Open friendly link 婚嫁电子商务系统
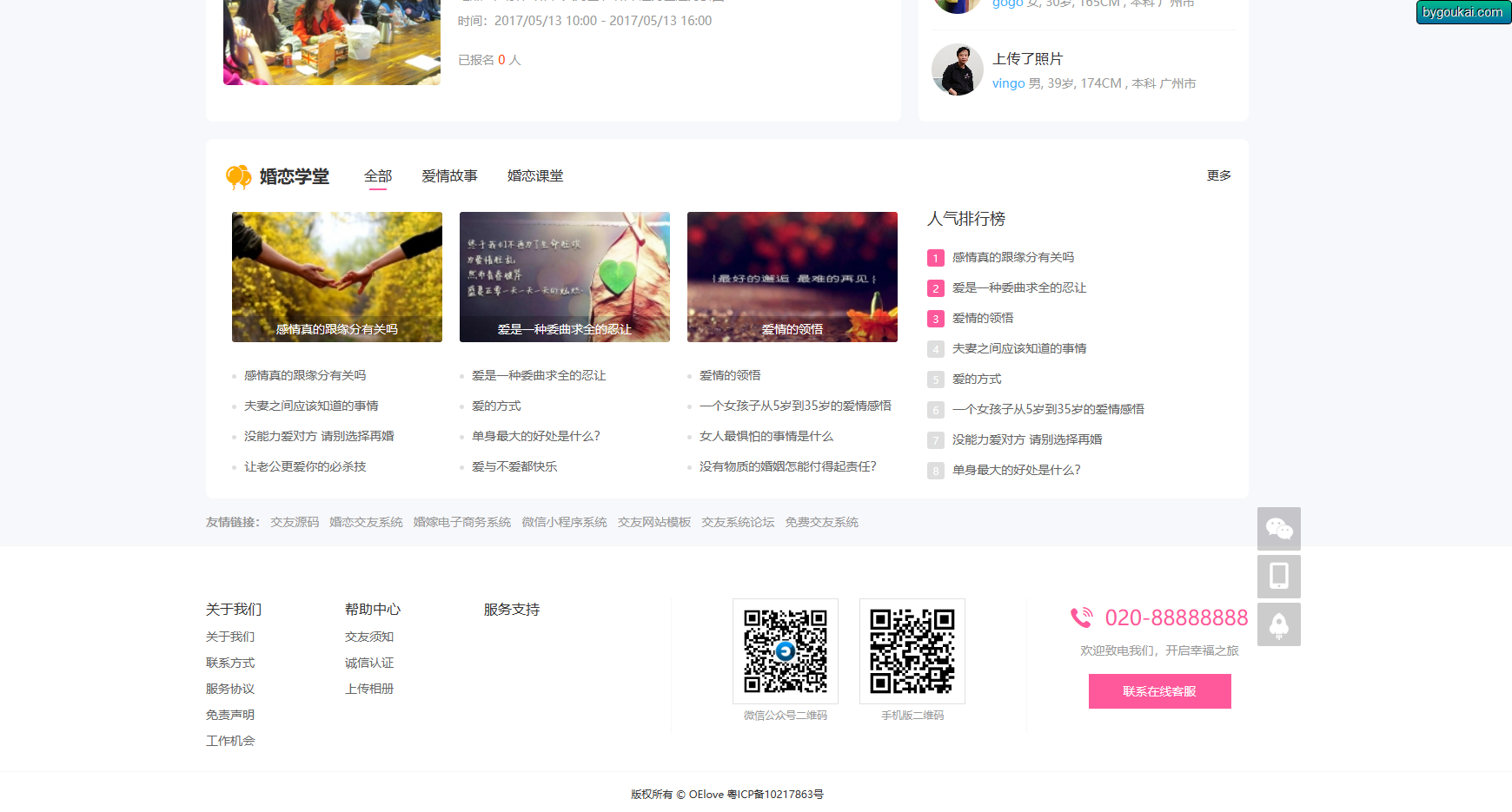Viewport: 1512px width, 812px height. [462, 523]
